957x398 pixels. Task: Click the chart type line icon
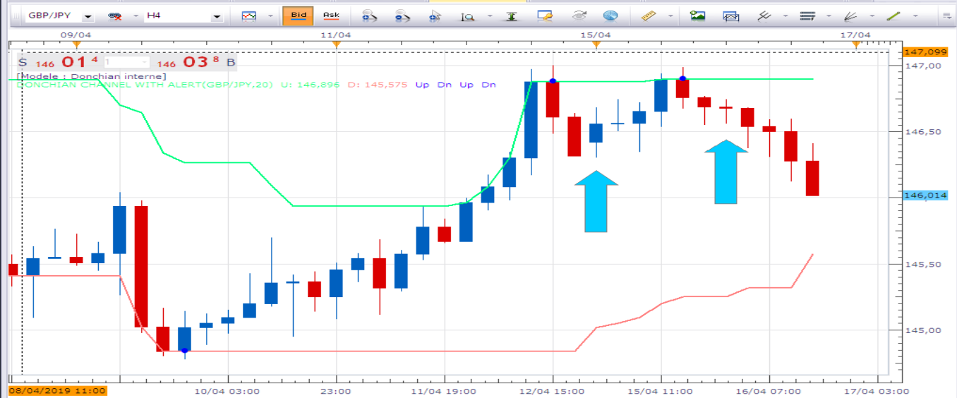point(248,16)
